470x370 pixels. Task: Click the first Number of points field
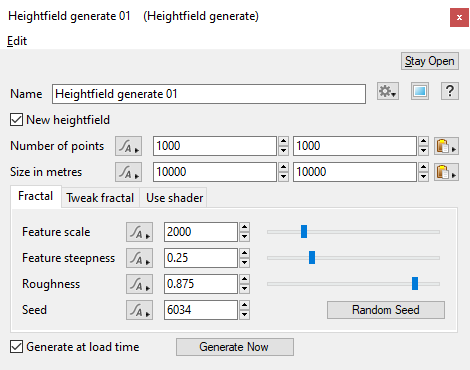point(215,146)
